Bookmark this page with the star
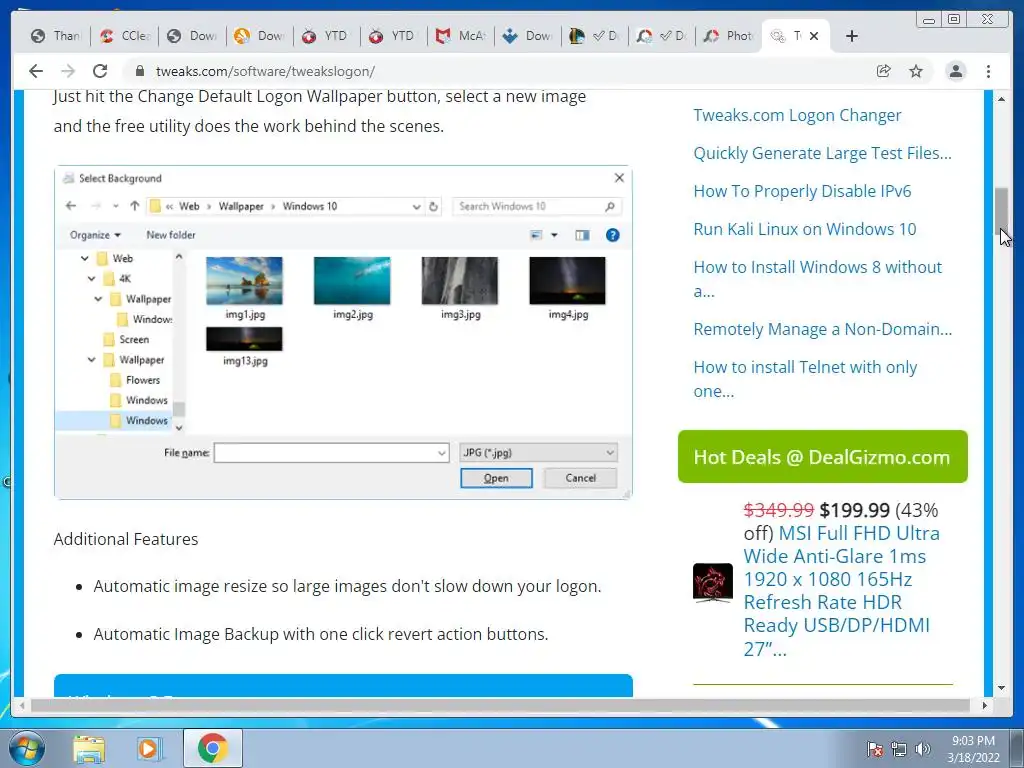 click(x=916, y=71)
